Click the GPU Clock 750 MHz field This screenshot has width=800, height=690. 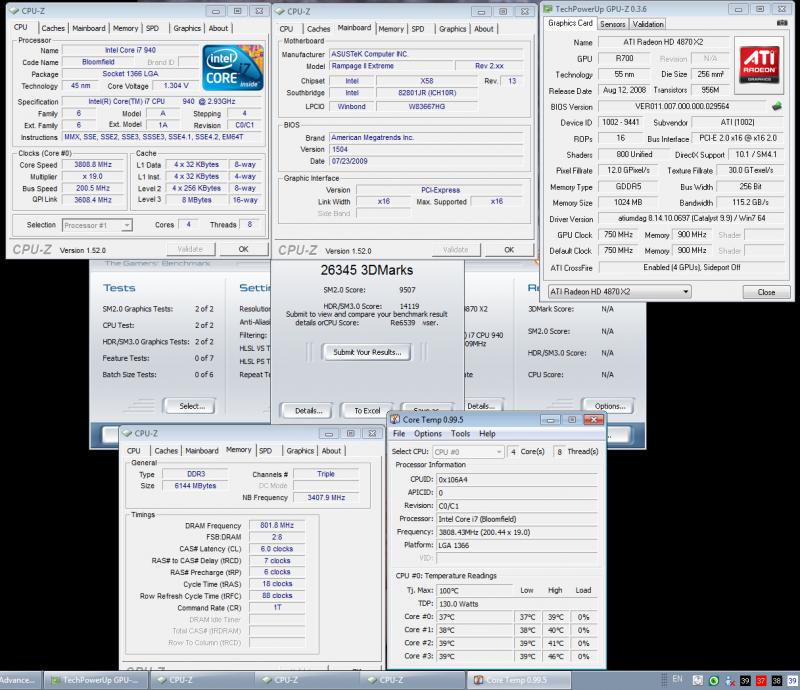click(x=618, y=235)
